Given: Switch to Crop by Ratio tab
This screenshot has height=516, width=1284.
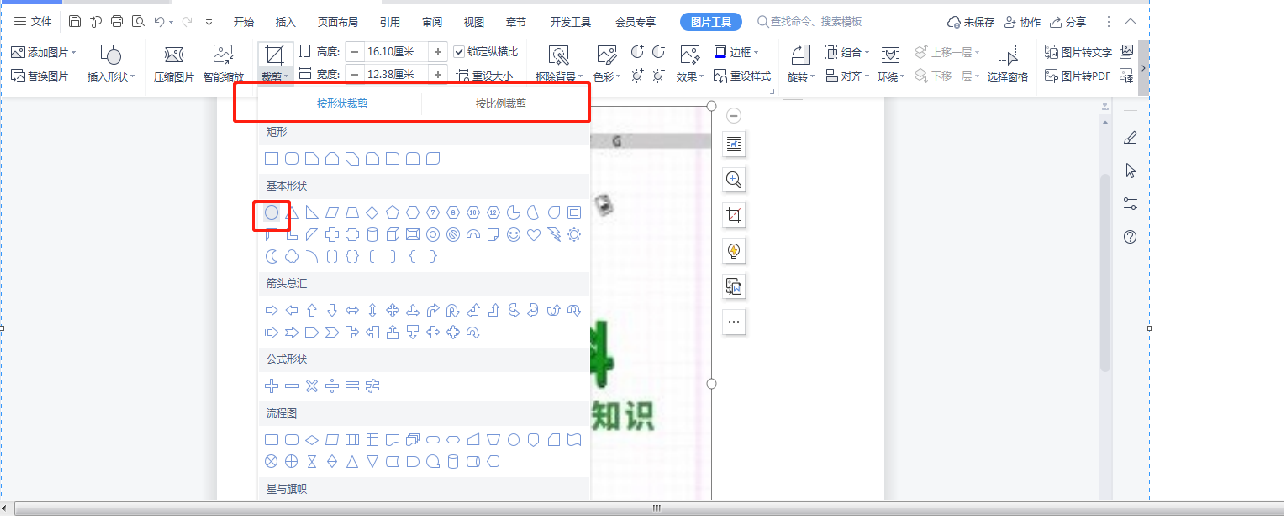Looking at the screenshot, I should tap(500, 103).
